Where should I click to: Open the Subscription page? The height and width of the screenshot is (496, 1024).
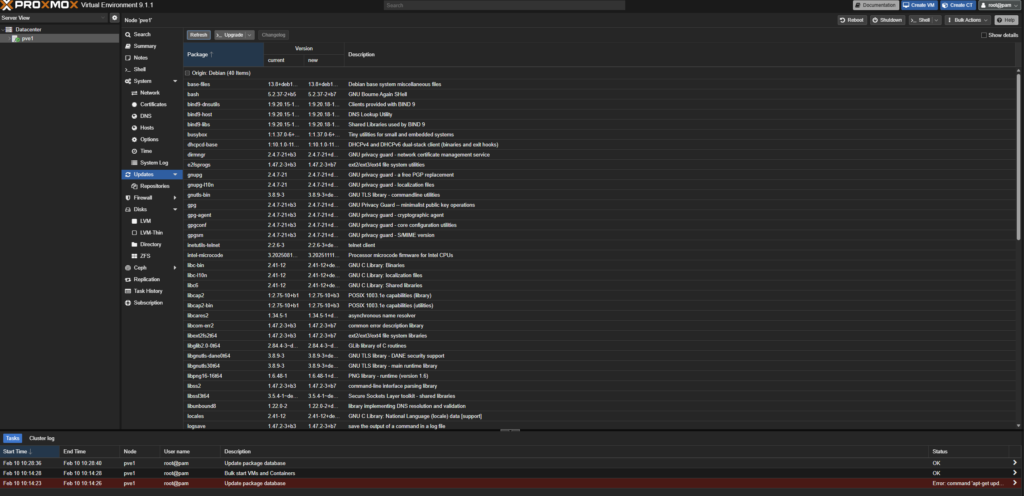[148, 303]
